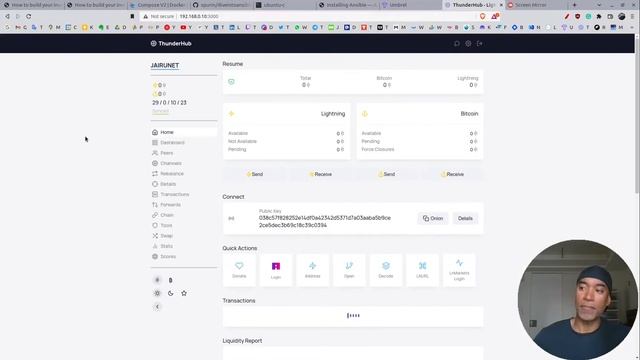Open the LnMarkets Login quick action
Screen dimensions: 640x360
[x=459, y=270]
